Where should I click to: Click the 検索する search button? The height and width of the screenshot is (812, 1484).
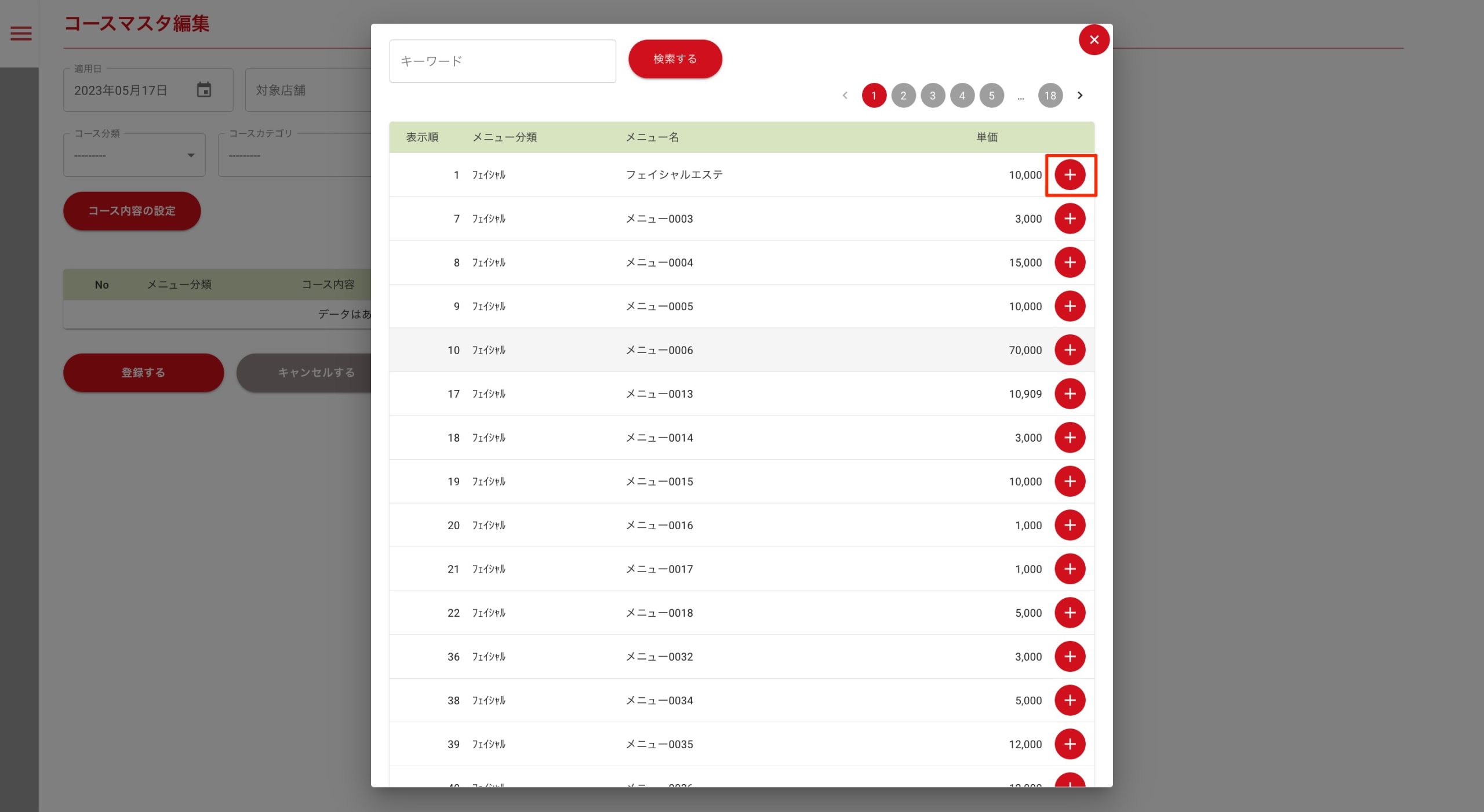click(675, 59)
